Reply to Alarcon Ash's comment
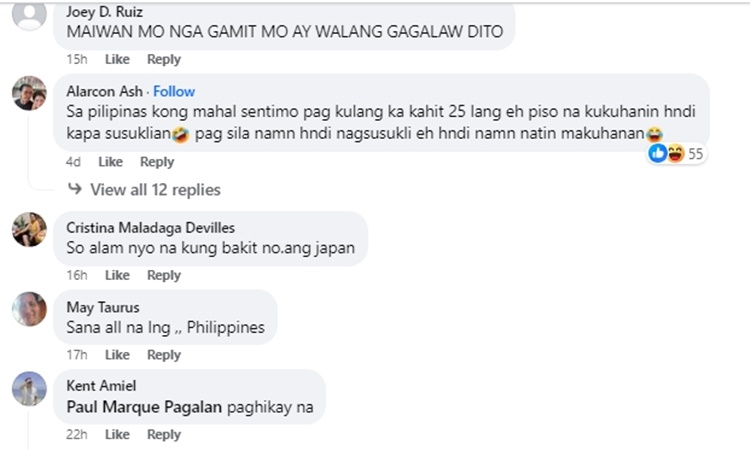Image resolution: width=750 pixels, height=450 pixels. (x=157, y=162)
